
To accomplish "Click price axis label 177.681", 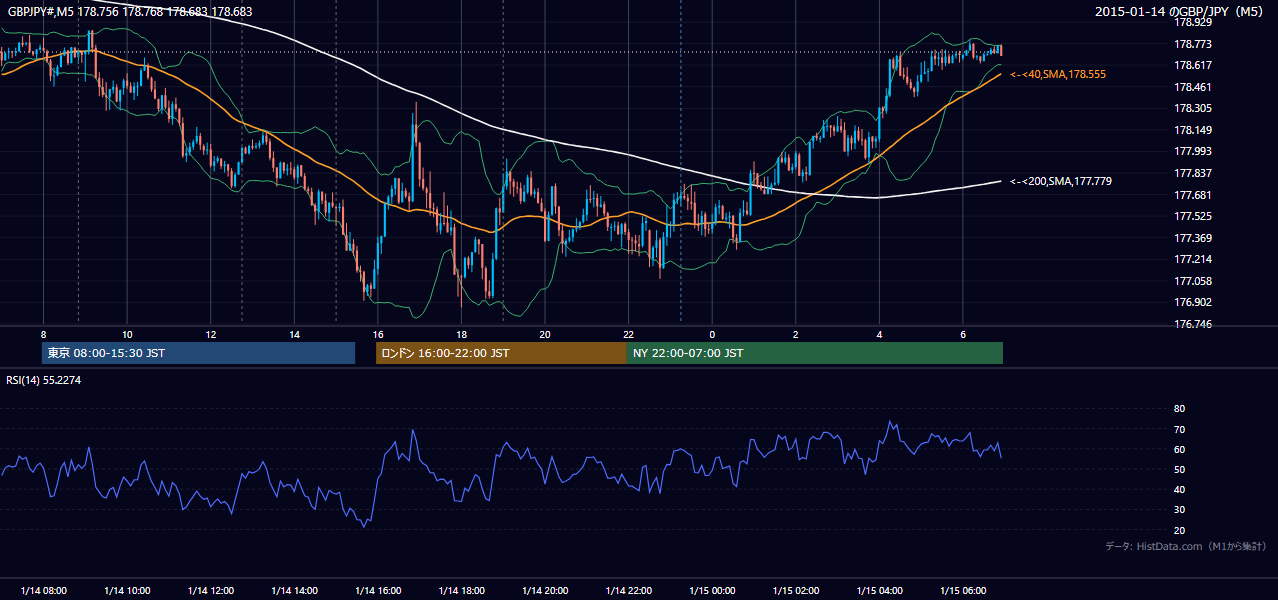I will click(x=1194, y=195).
